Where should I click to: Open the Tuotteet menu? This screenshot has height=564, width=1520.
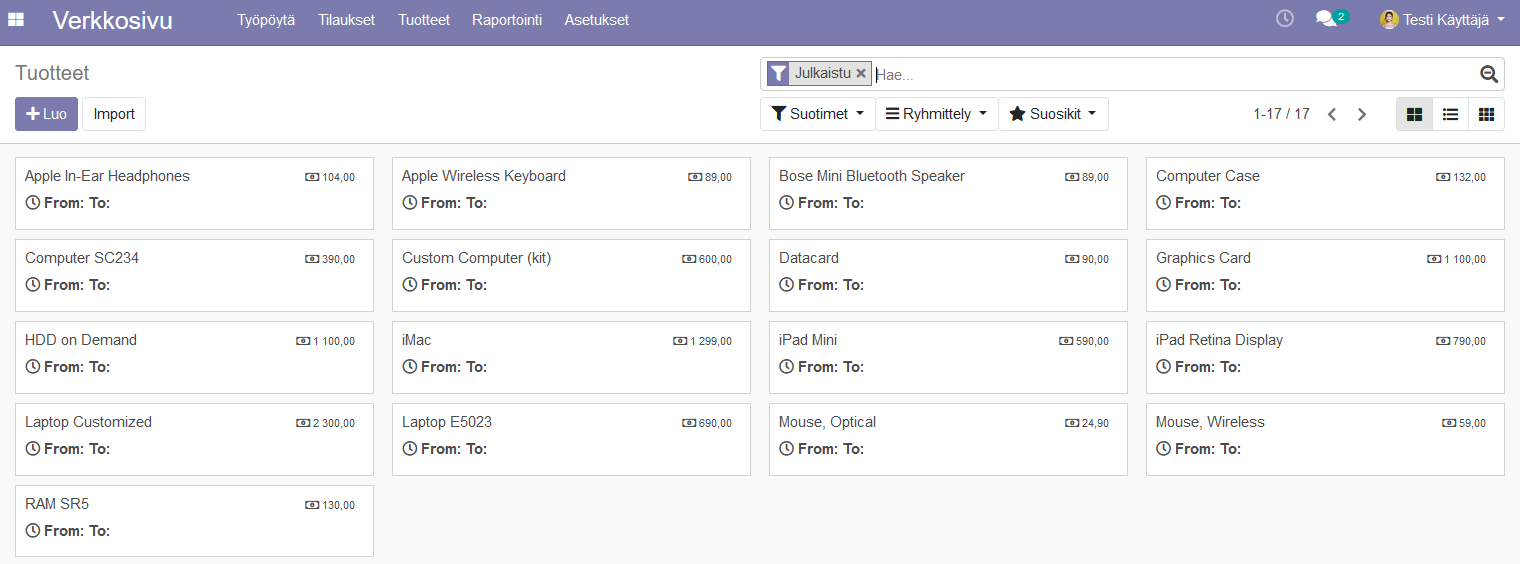(x=424, y=19)
